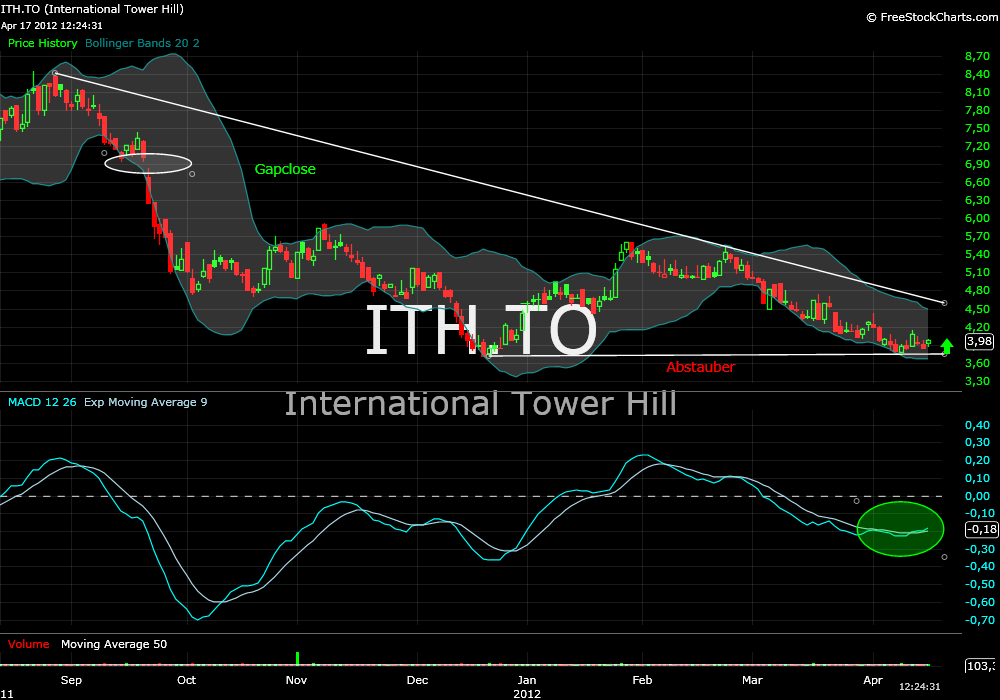Click the 12:24:31 time in the bottom right
The image size is (1000, 700).
920,687
